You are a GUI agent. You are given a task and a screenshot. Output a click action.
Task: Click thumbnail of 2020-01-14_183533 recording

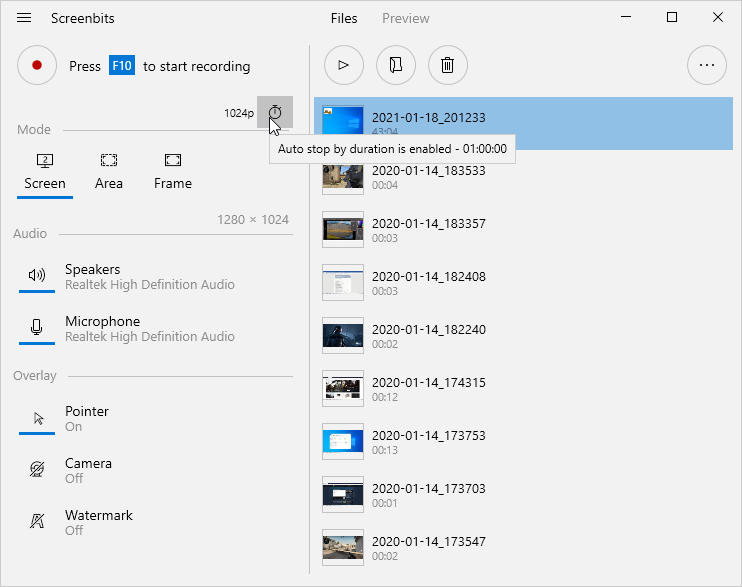pos(343,178)
